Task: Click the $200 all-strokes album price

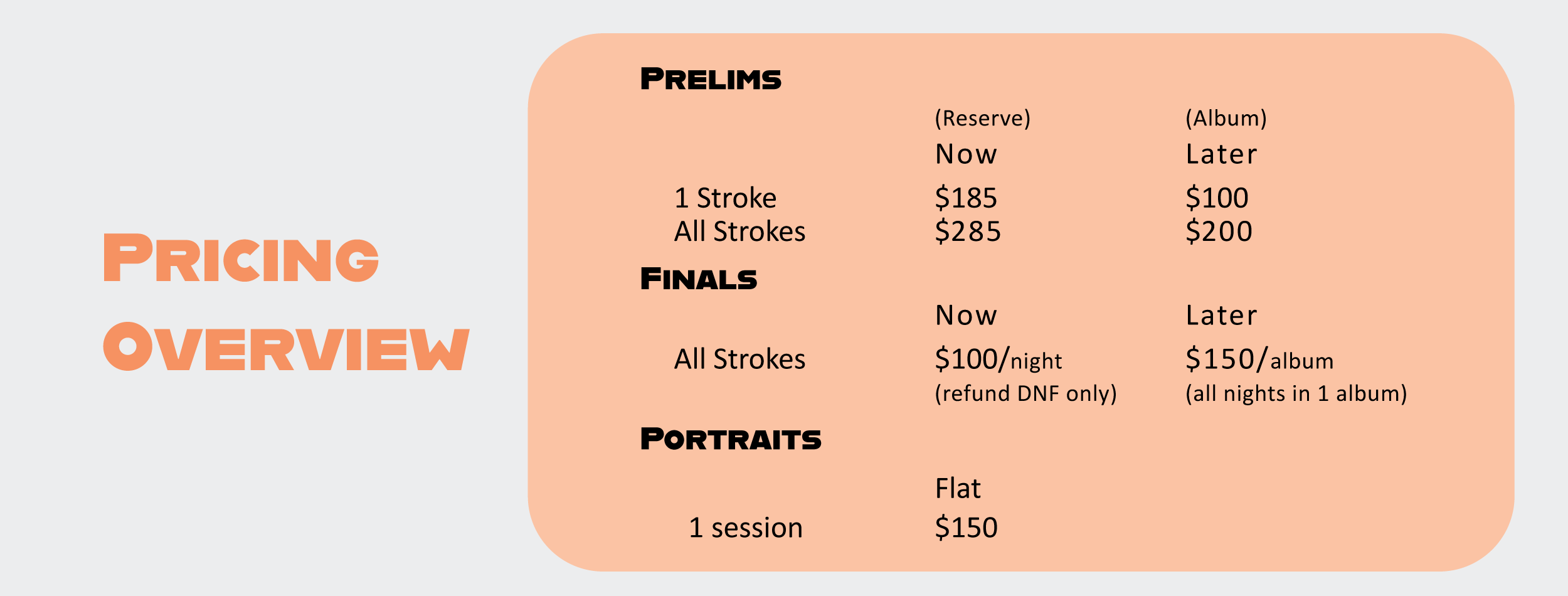Action: 1219,231
